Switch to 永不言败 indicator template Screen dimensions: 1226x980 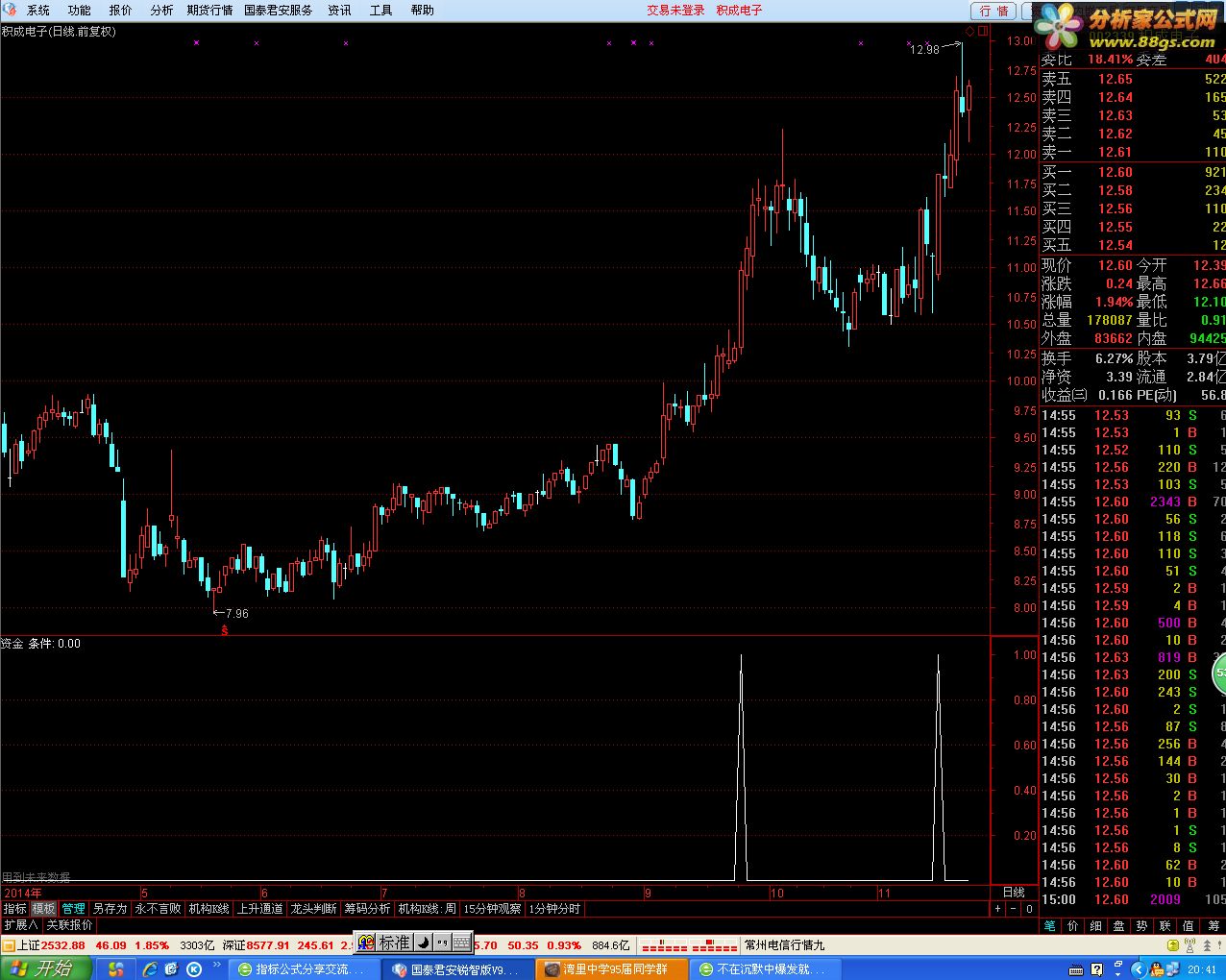159,908
